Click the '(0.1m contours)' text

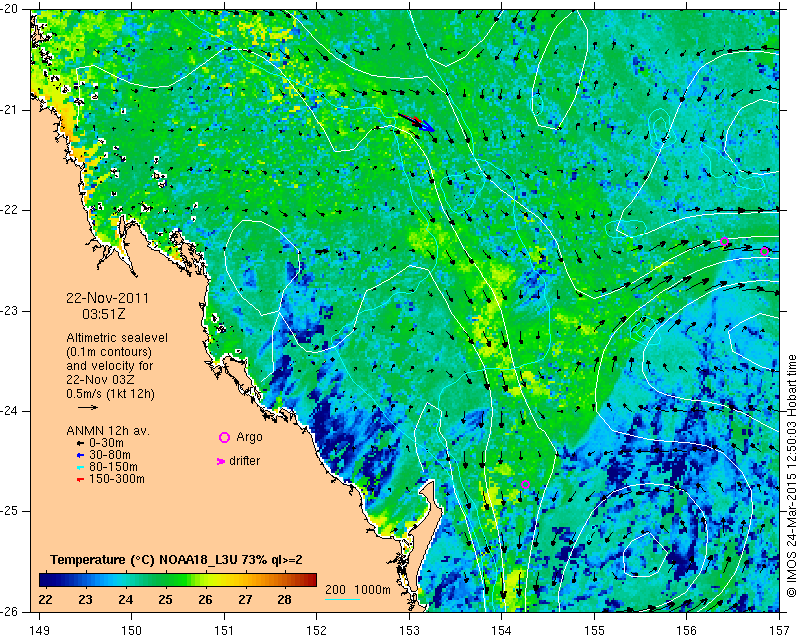click(109, 352)
